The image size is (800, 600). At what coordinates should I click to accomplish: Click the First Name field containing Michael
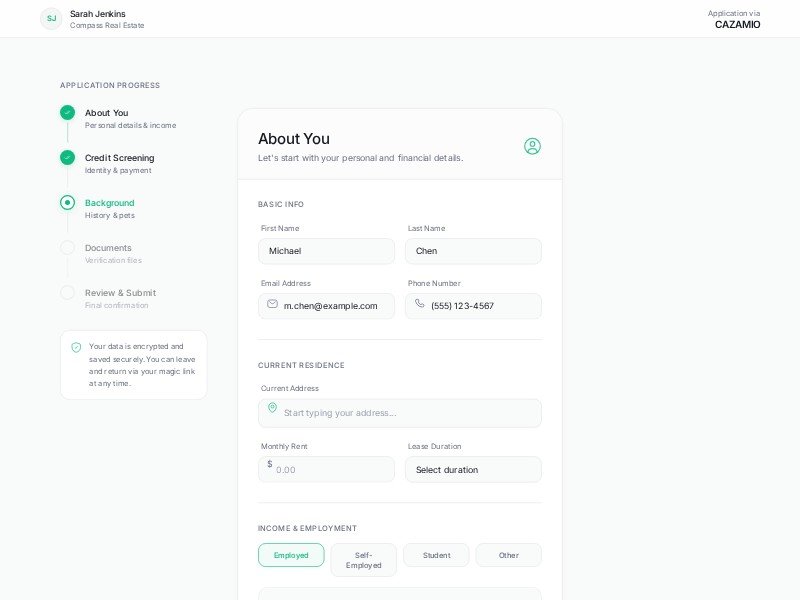pos(326,251)
